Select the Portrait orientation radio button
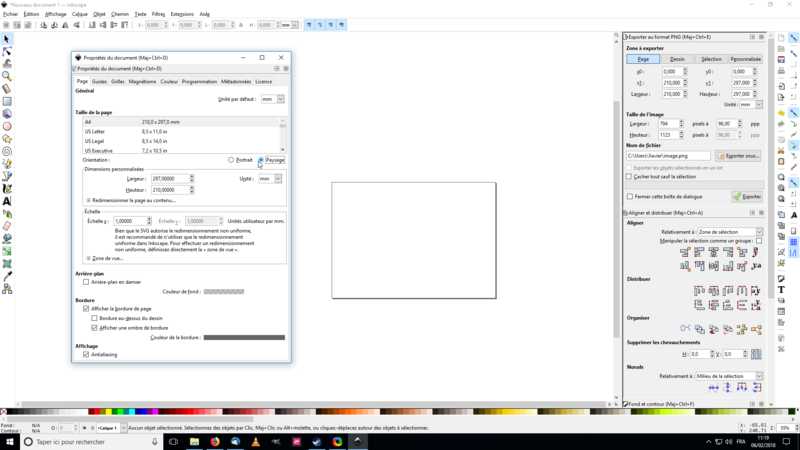This screenshot has width=800, height=450. pos(231,160)
